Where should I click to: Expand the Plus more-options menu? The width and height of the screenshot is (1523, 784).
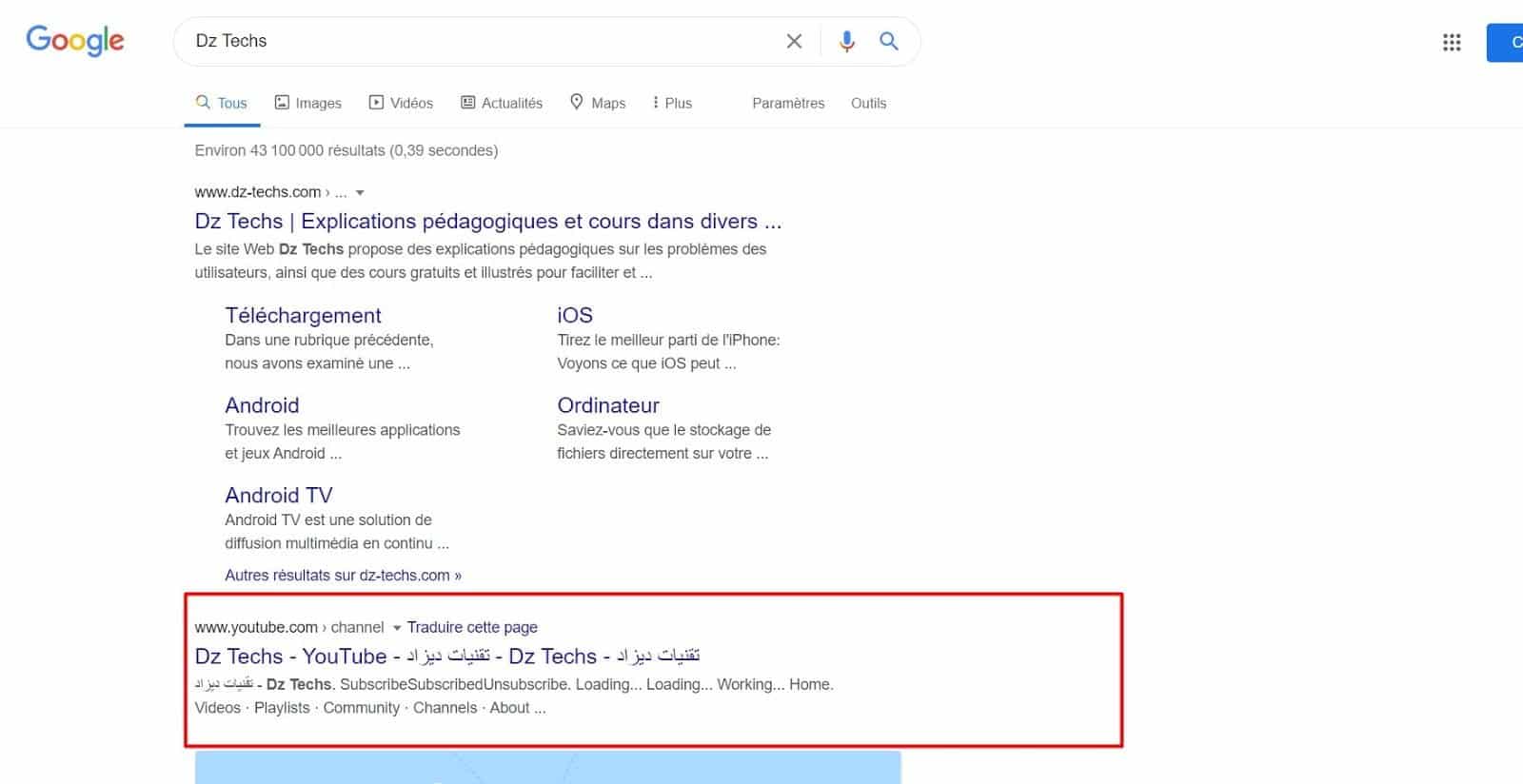pyautogui.click(x=672, y=103)
